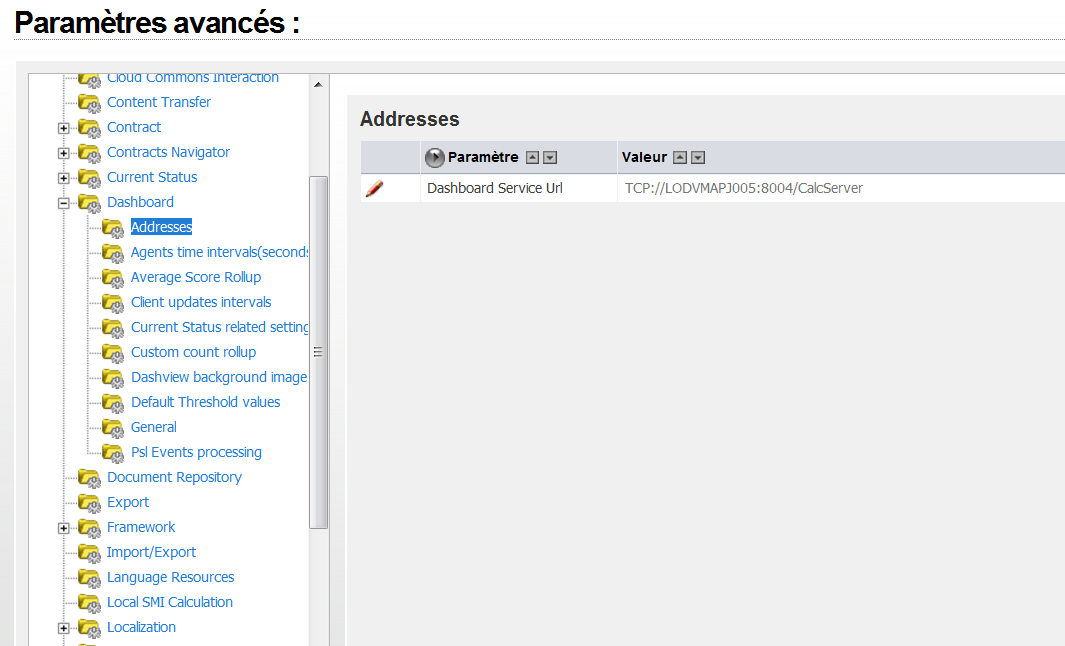1065x646 pixels.
Task: Expand the Contract tree node
Action: pos(63,128)
